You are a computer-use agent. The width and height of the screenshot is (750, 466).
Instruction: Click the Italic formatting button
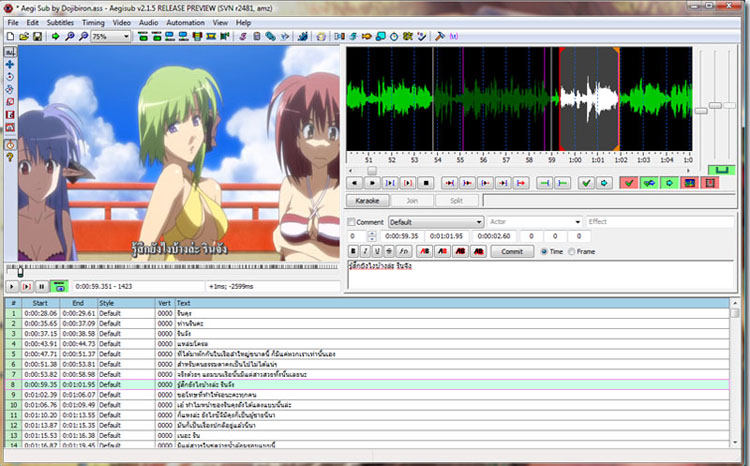[365, 251]
